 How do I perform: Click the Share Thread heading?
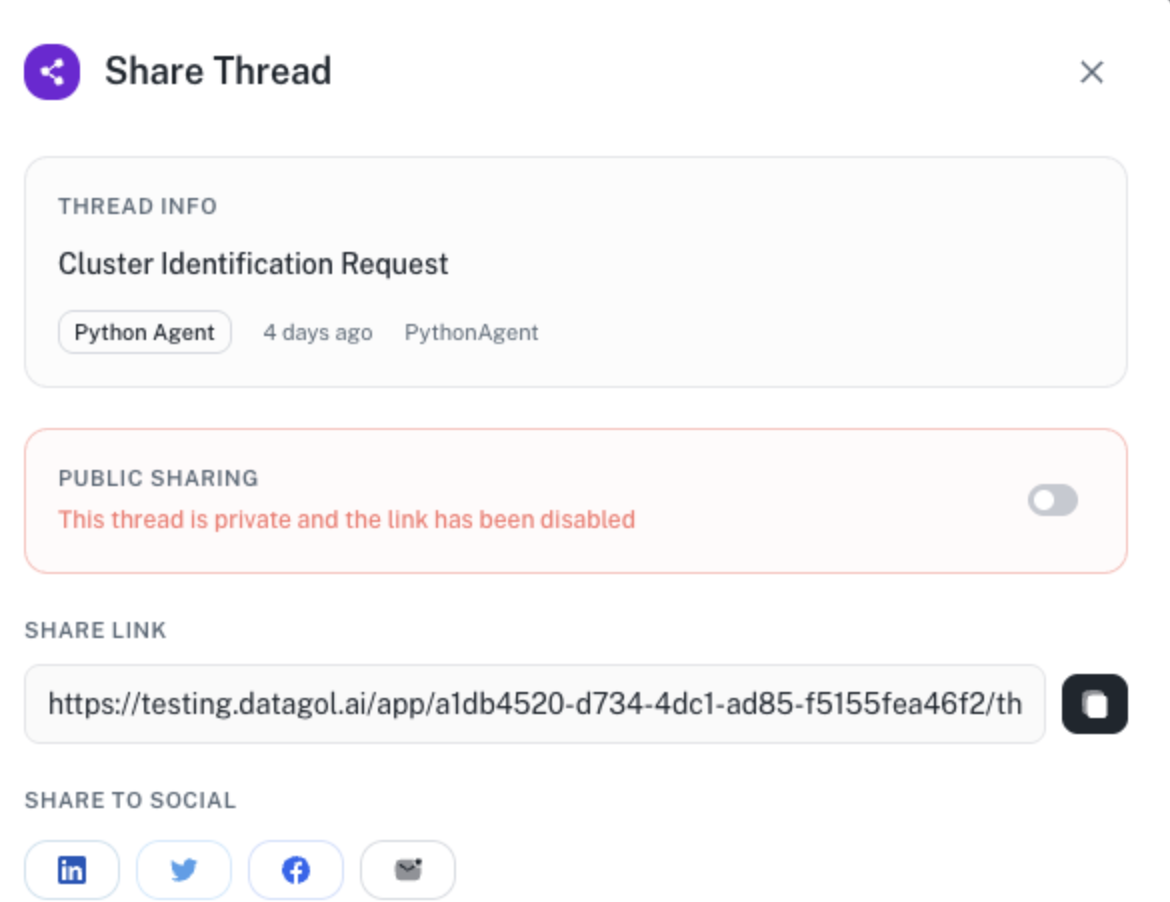[x=218, y=72]
